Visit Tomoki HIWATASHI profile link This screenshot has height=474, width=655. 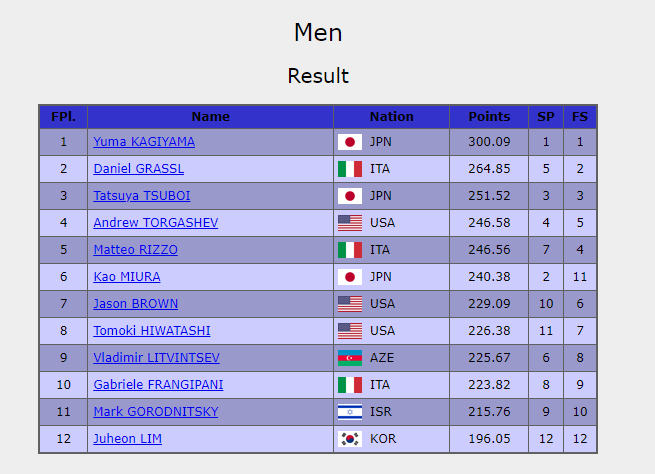[151, 331]
